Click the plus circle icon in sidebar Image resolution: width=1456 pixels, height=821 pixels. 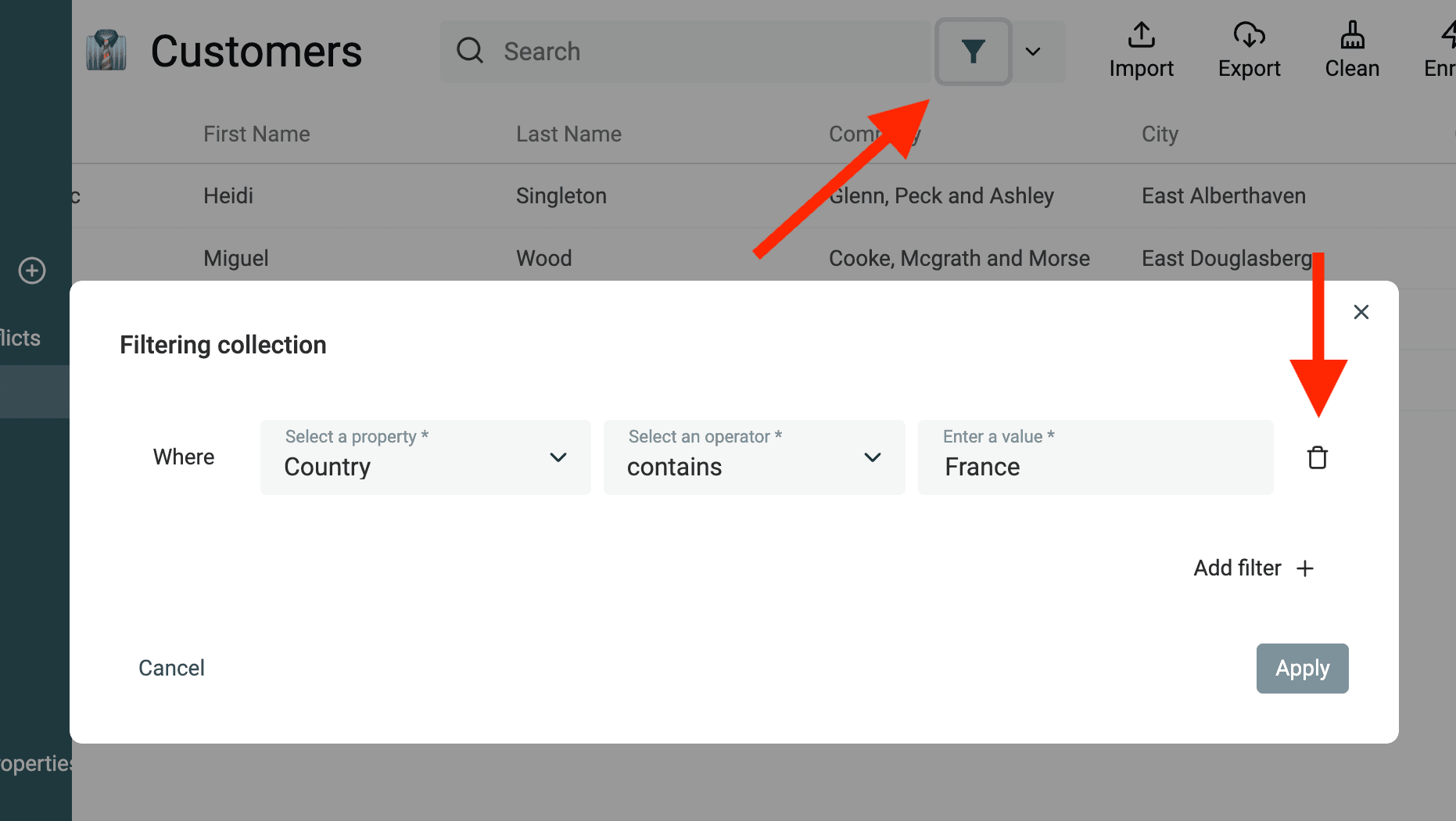click(x=32, y=271)
